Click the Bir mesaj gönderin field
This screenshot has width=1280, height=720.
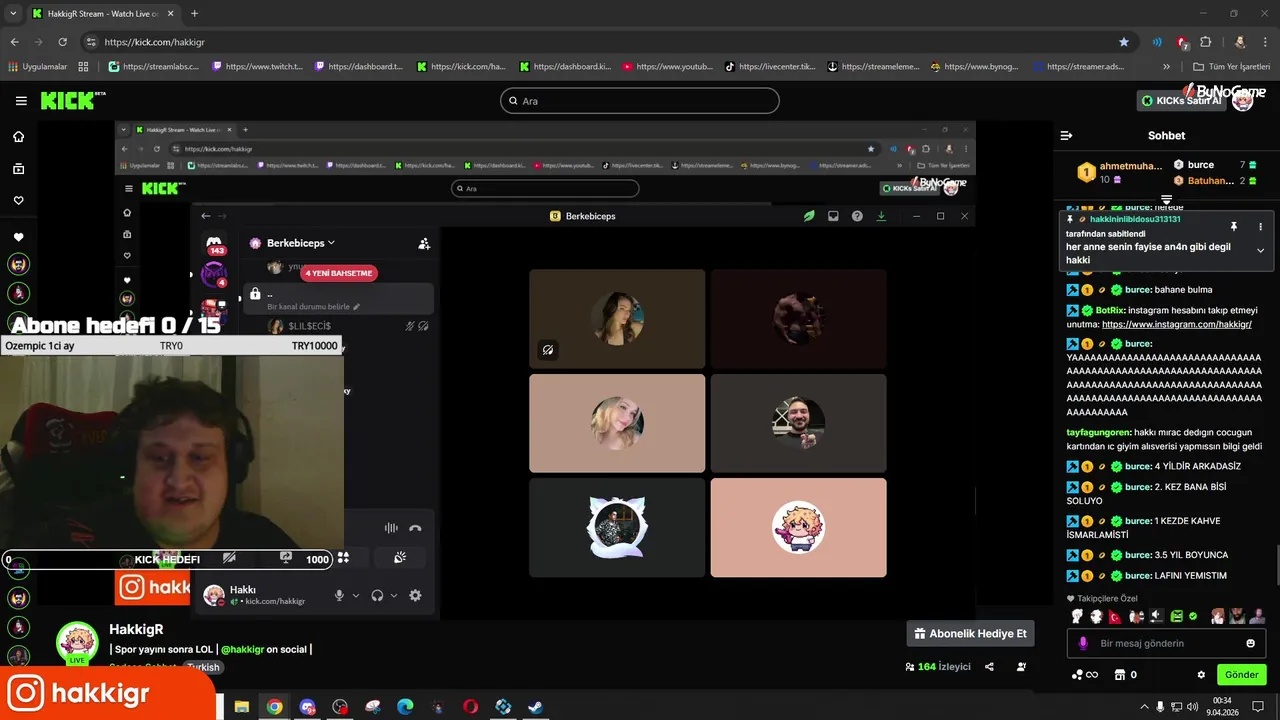(x=1165, y=643)
